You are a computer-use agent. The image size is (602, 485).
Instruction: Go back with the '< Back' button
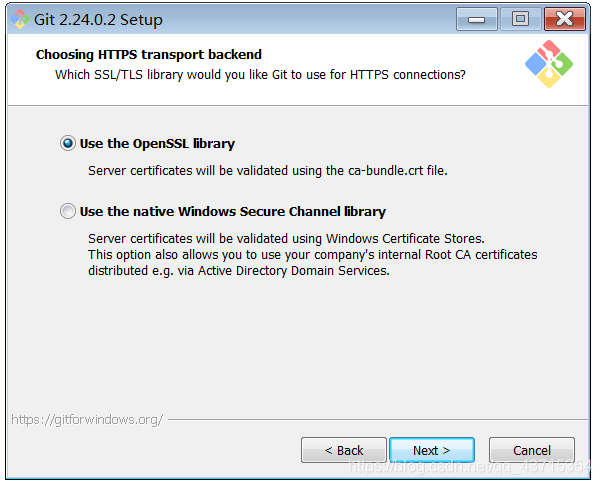tap(343, 450)
